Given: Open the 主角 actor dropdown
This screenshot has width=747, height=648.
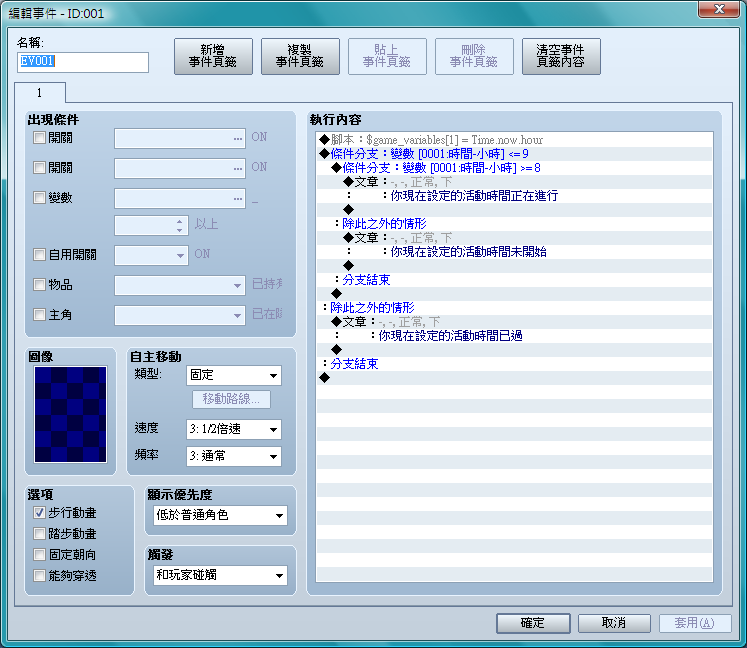Looking at the screenshot, I should click(180, 315).
